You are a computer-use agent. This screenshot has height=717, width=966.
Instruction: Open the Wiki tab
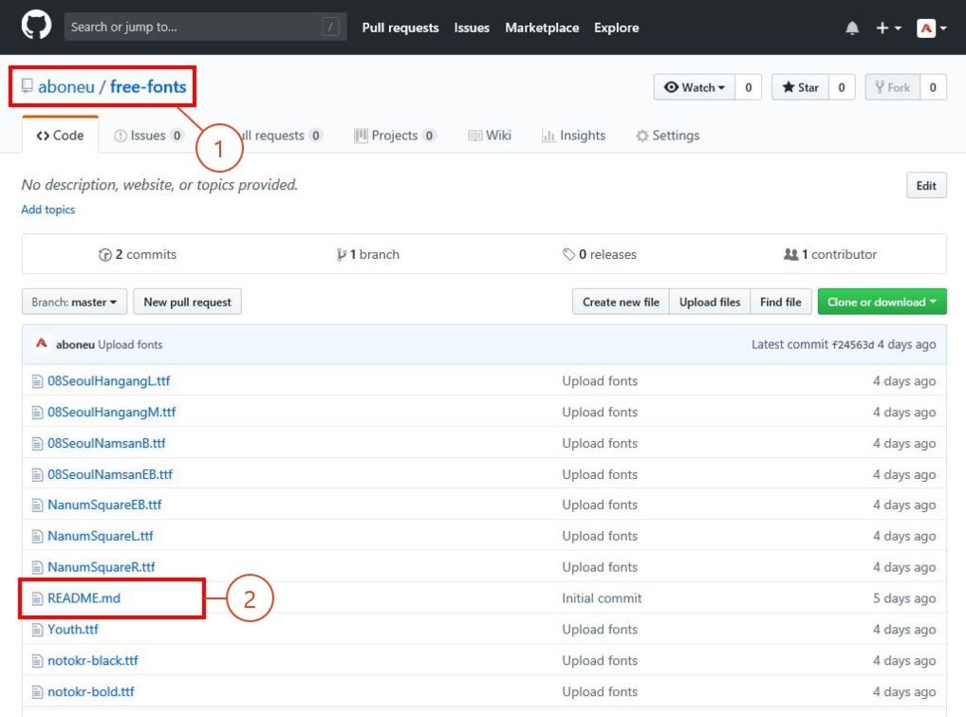pos(490,136)
